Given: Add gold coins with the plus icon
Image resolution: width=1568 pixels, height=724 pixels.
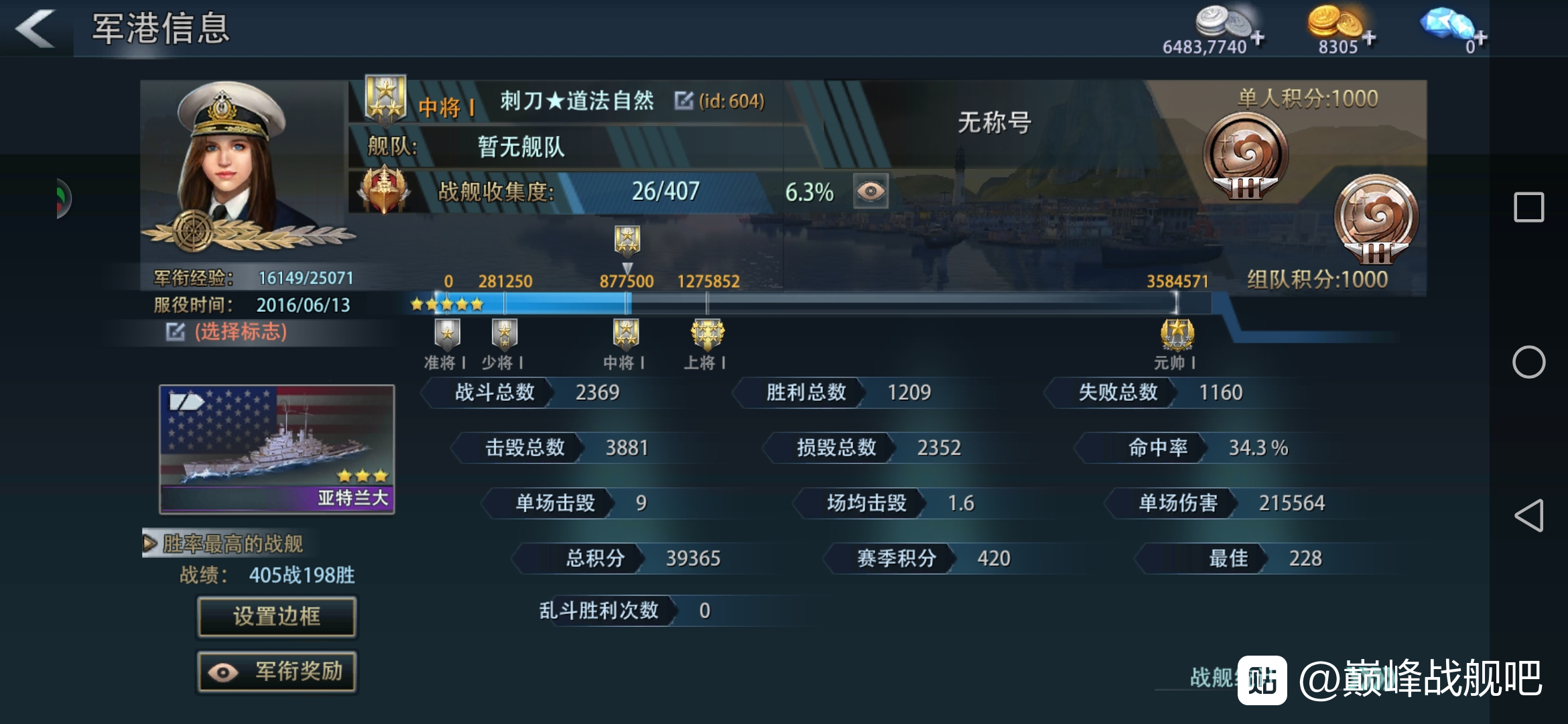Looking at the screenshot, I should (1369, 38).
